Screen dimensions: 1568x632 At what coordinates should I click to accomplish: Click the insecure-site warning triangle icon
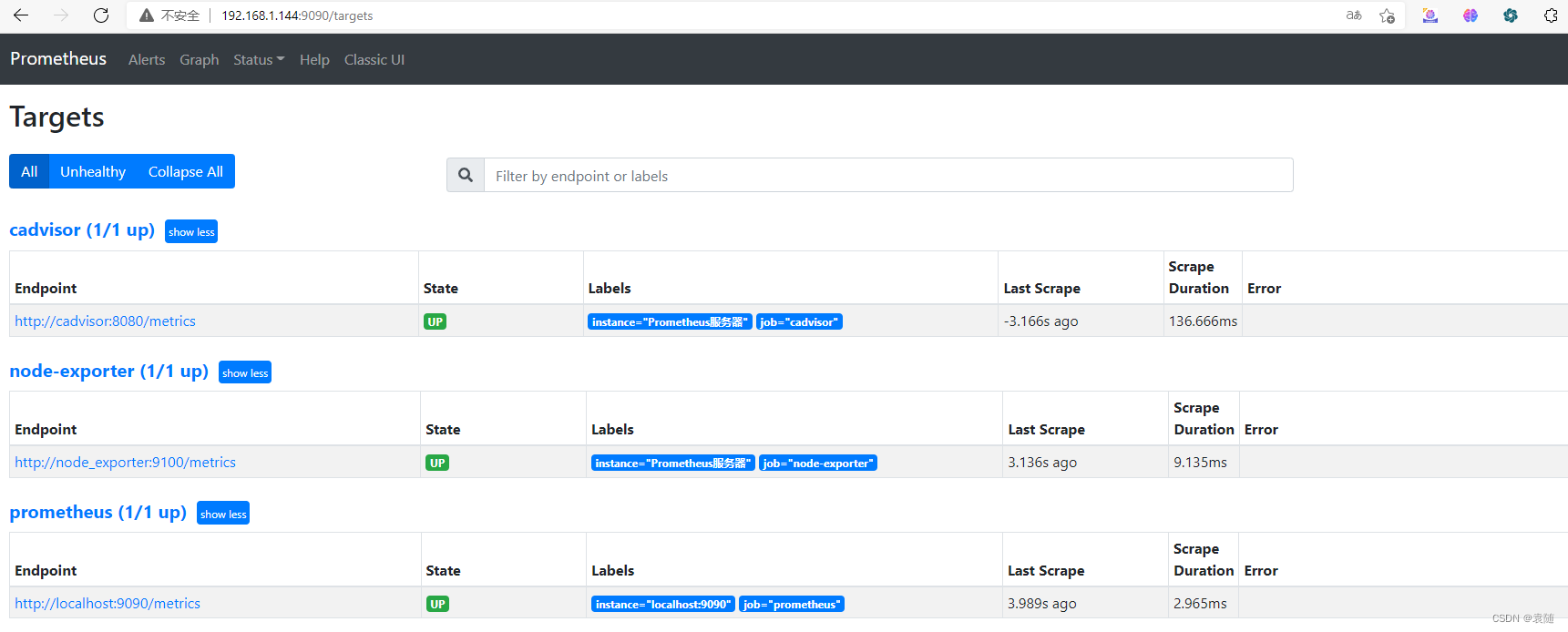(x=146, y=15)
